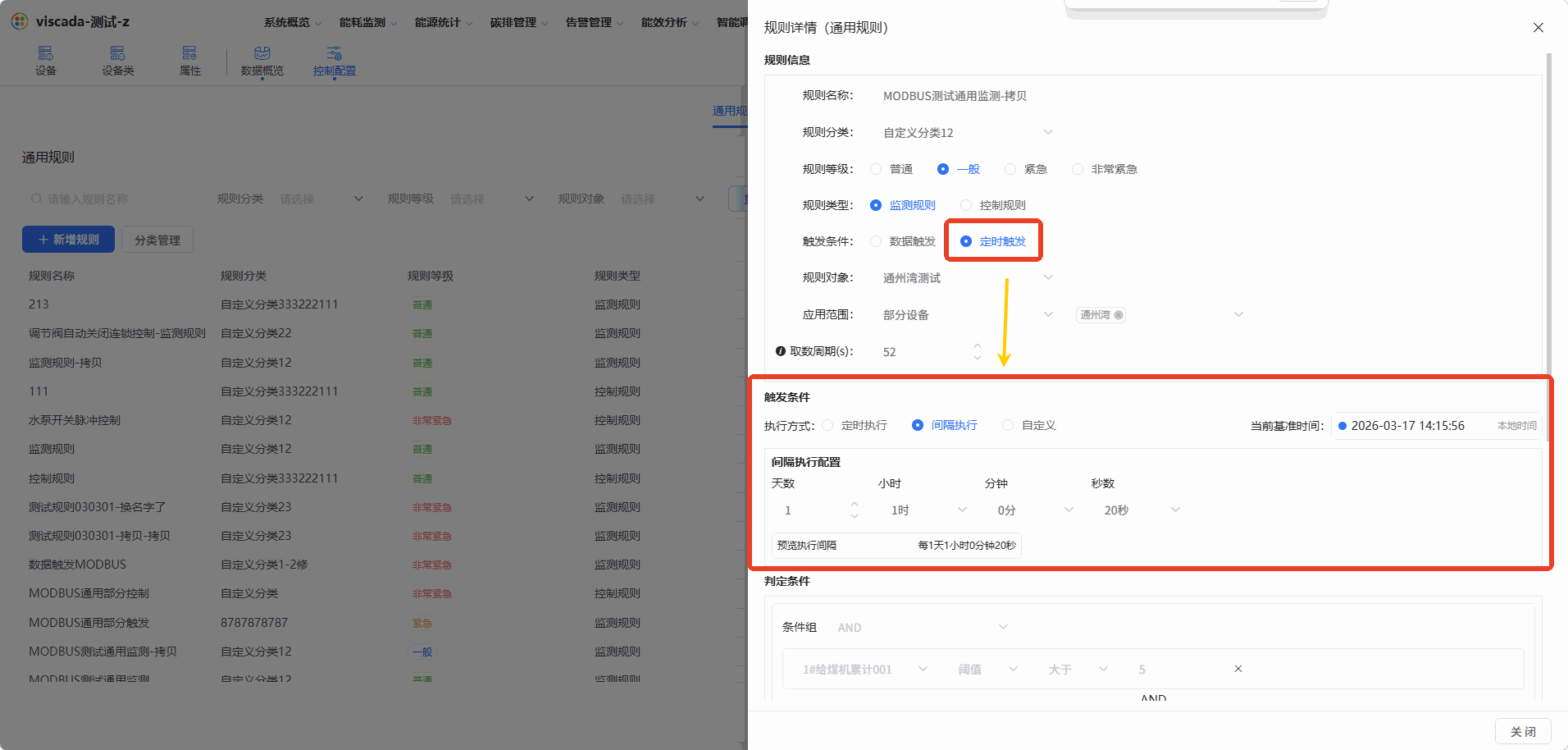Open the 秒数 dropdown showing 20秒
Viewport: 1568px width, 750px height.
pos(1142,510)
